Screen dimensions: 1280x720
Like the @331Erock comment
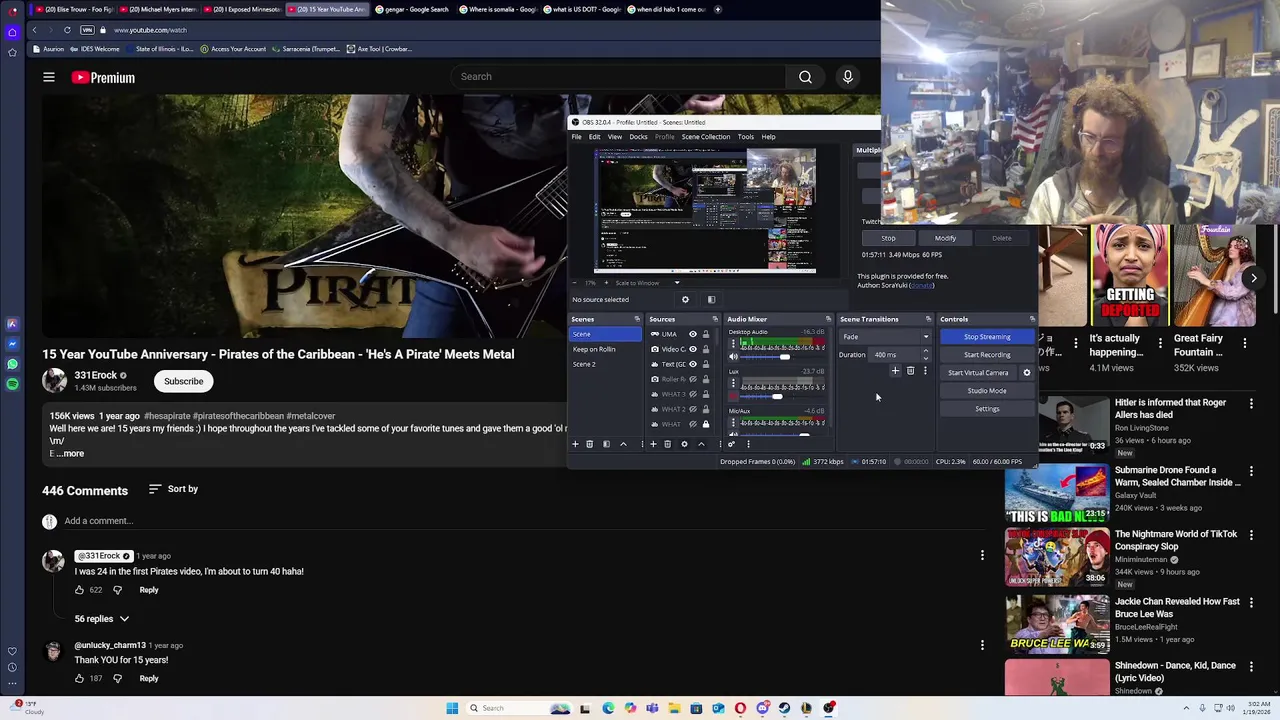pyautogui.click(x=79, y=590)
